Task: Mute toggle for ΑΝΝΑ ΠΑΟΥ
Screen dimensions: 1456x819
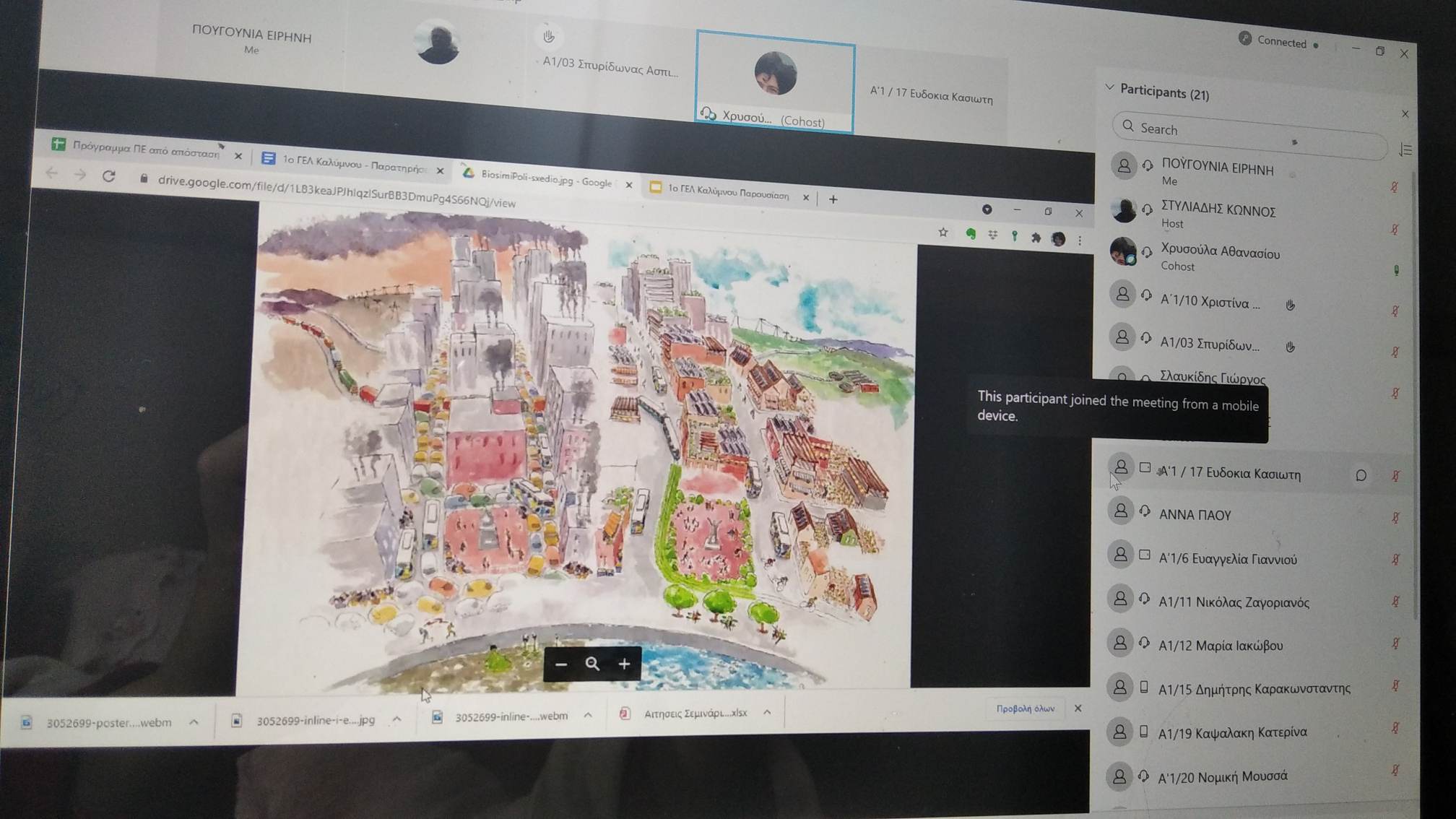Action: [x=1395, y=517]
